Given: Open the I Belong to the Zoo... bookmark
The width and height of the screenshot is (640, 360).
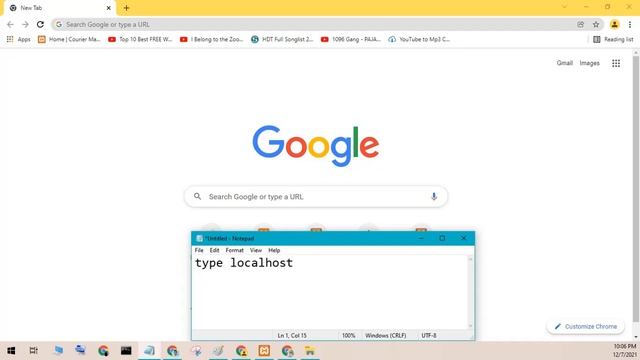Looking at the screenshot, I should point(211,39).
